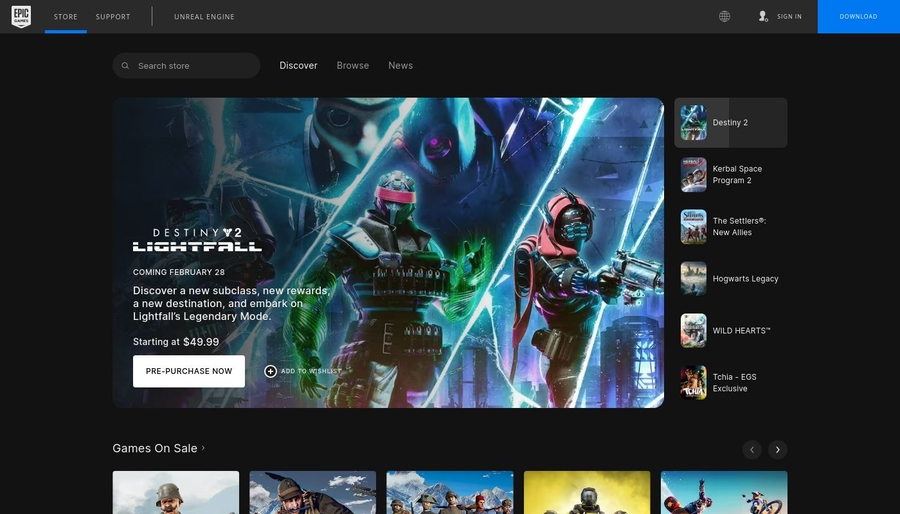The image size is (900, 514).
Task: Click the user profile icon
Action: pos(763,16)
